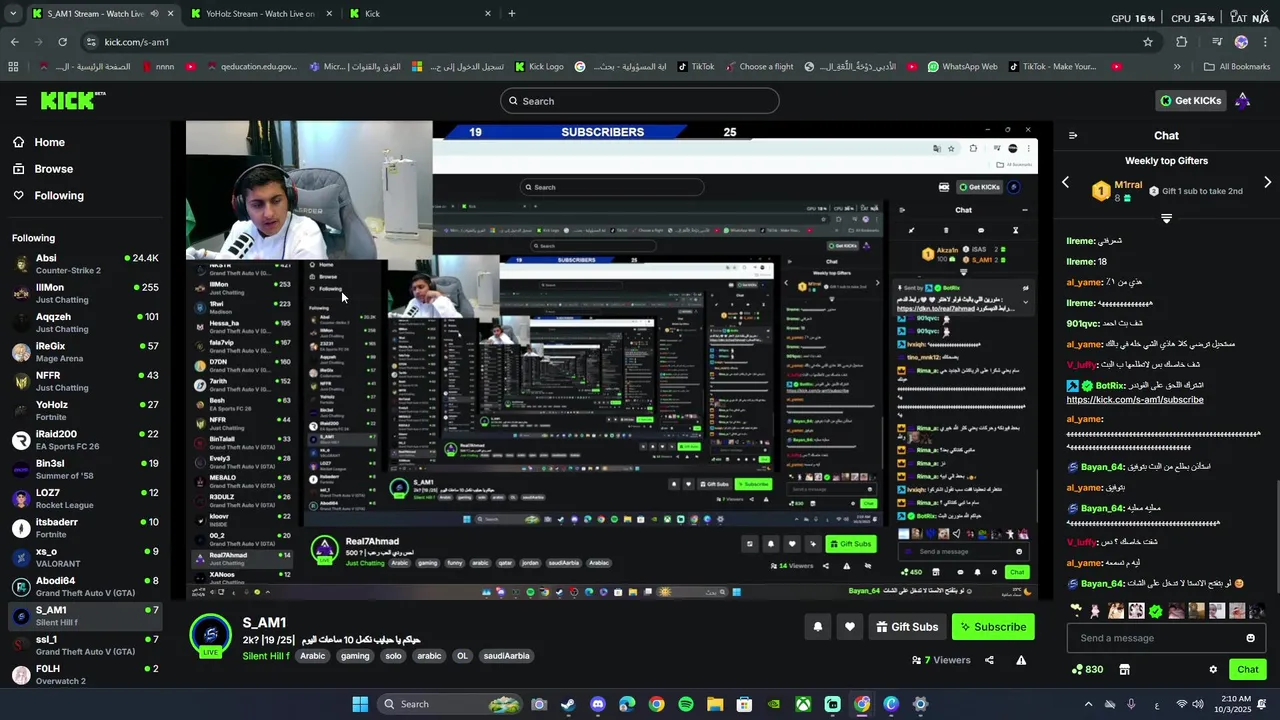The image size is (1280, 720).
Task: Open LOZ7 channel in Following list
Action: (85, 499)
